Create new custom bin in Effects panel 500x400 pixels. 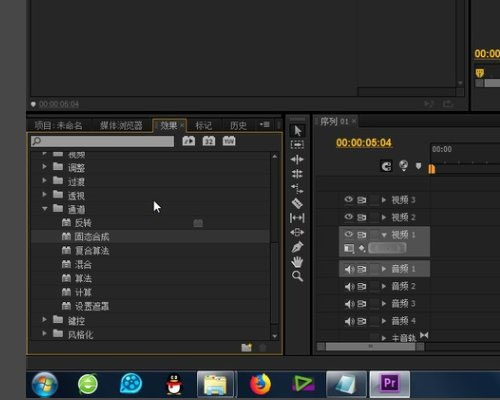pyautogui.click(x=247, y=347)
